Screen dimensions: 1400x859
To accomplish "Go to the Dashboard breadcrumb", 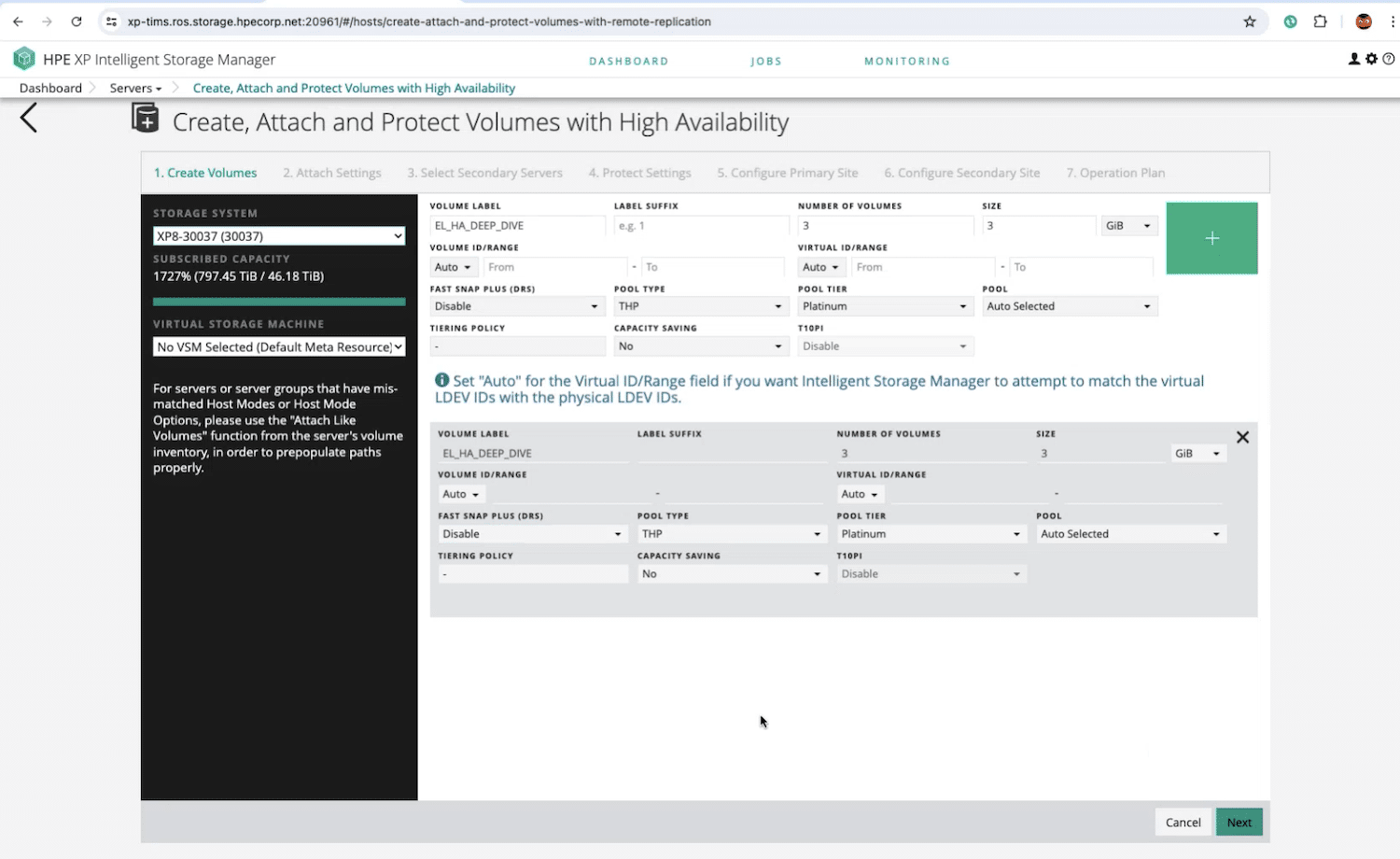I will [50, 88].
